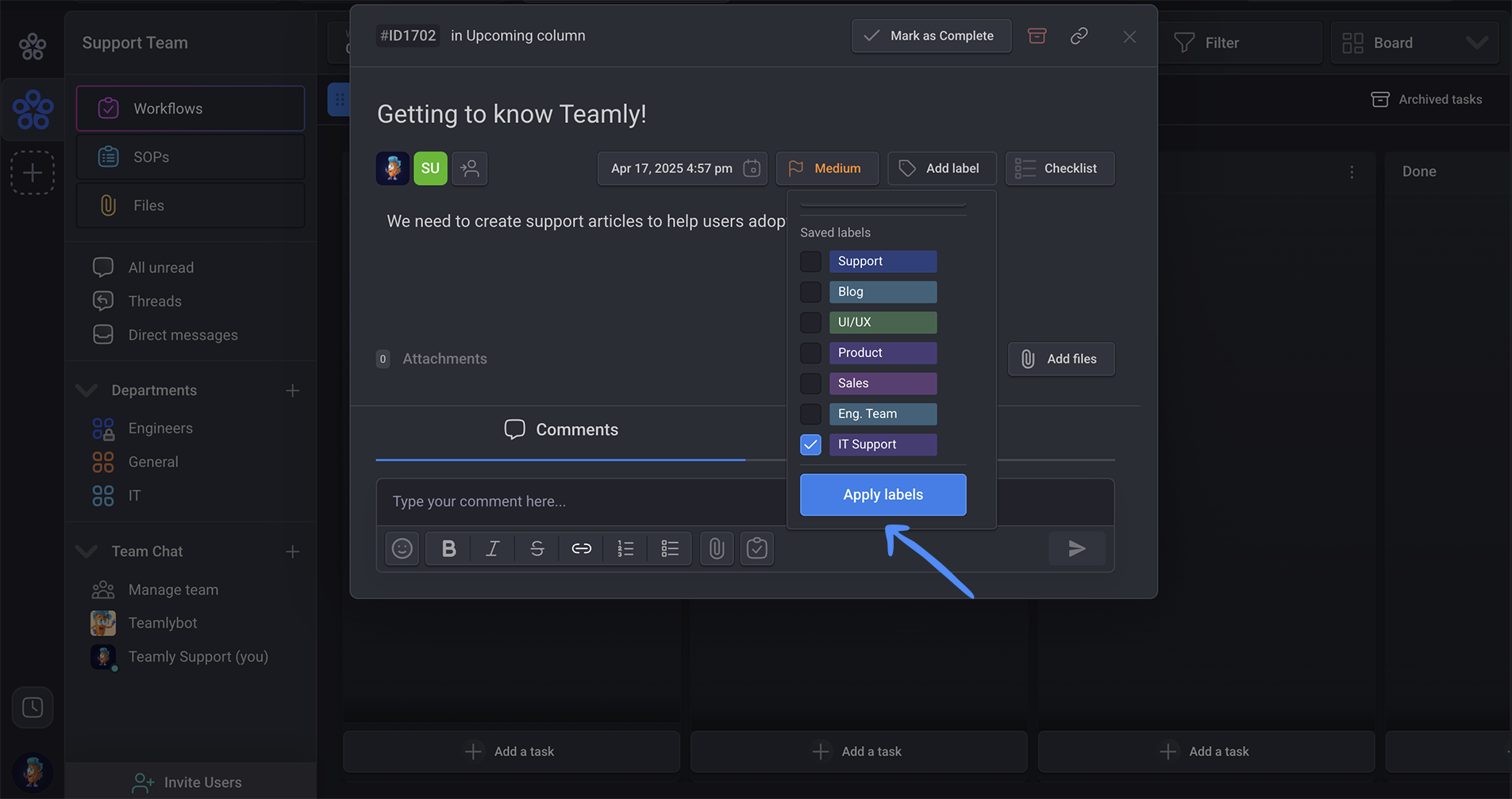Close the task modal with the X icon

(x=1129, y=36)
